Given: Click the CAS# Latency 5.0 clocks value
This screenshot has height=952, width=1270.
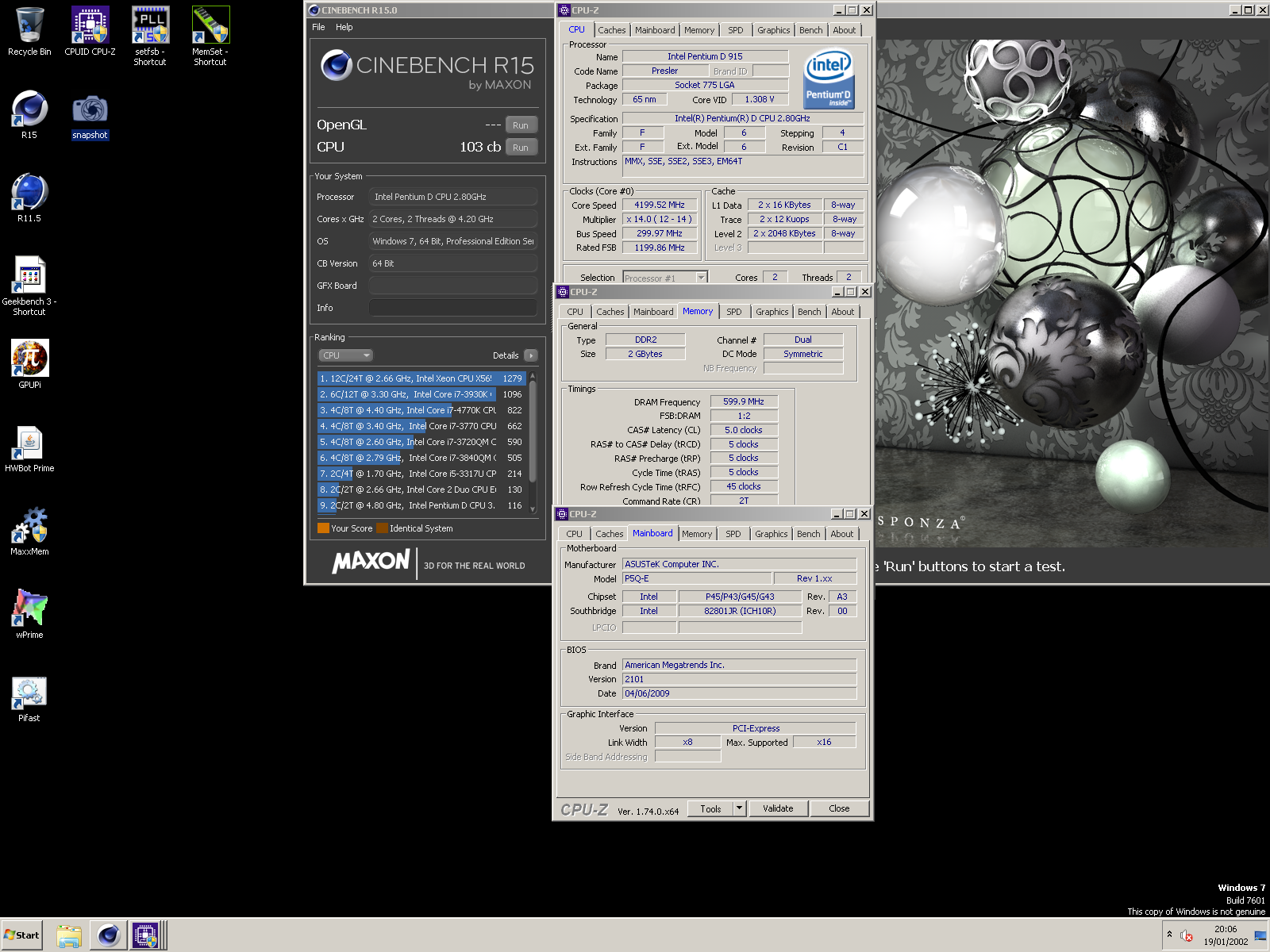Looking at the screenshot, I should (x=744, y=430).
